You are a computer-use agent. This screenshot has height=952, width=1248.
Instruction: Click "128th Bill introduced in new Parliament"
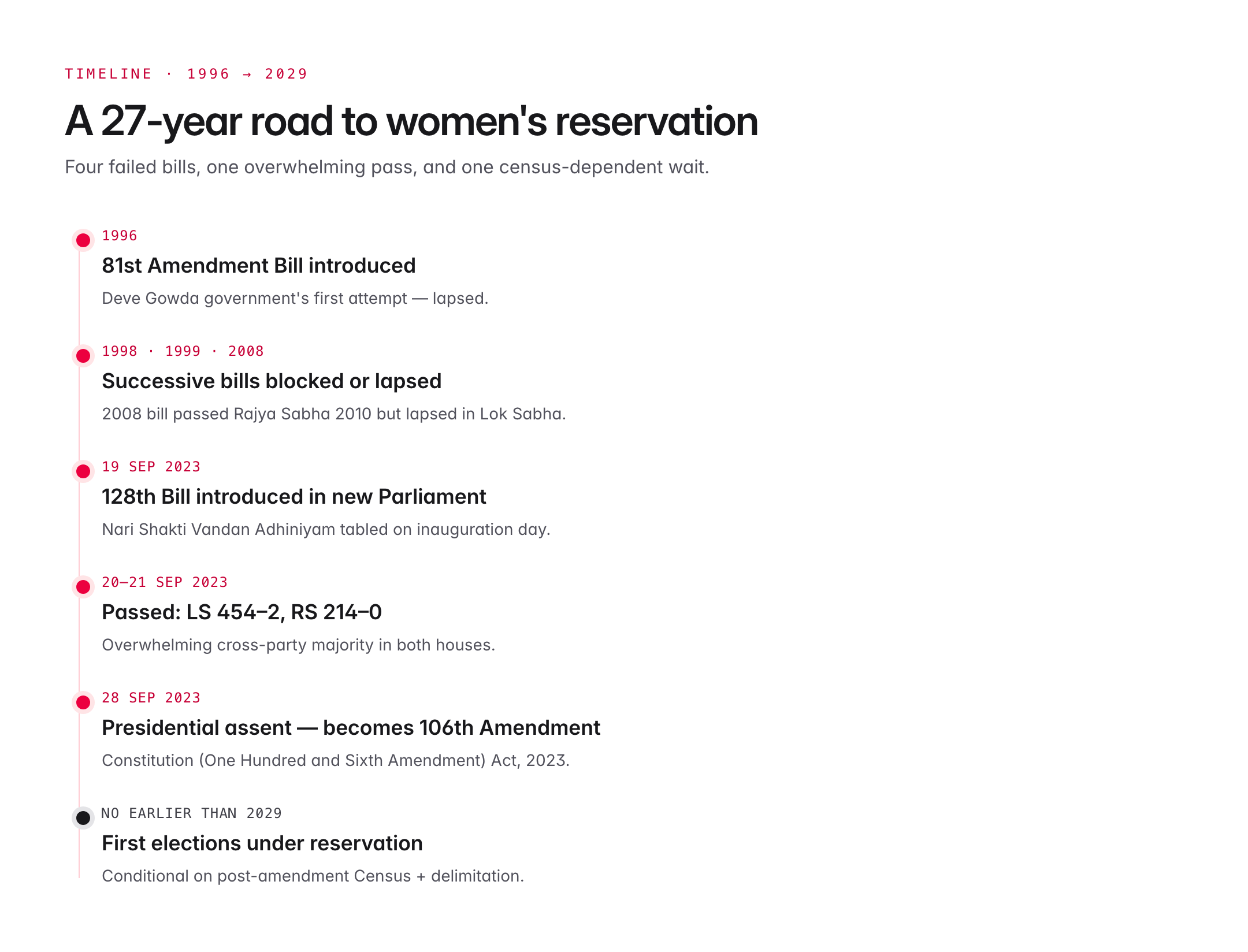pos(294,497)
